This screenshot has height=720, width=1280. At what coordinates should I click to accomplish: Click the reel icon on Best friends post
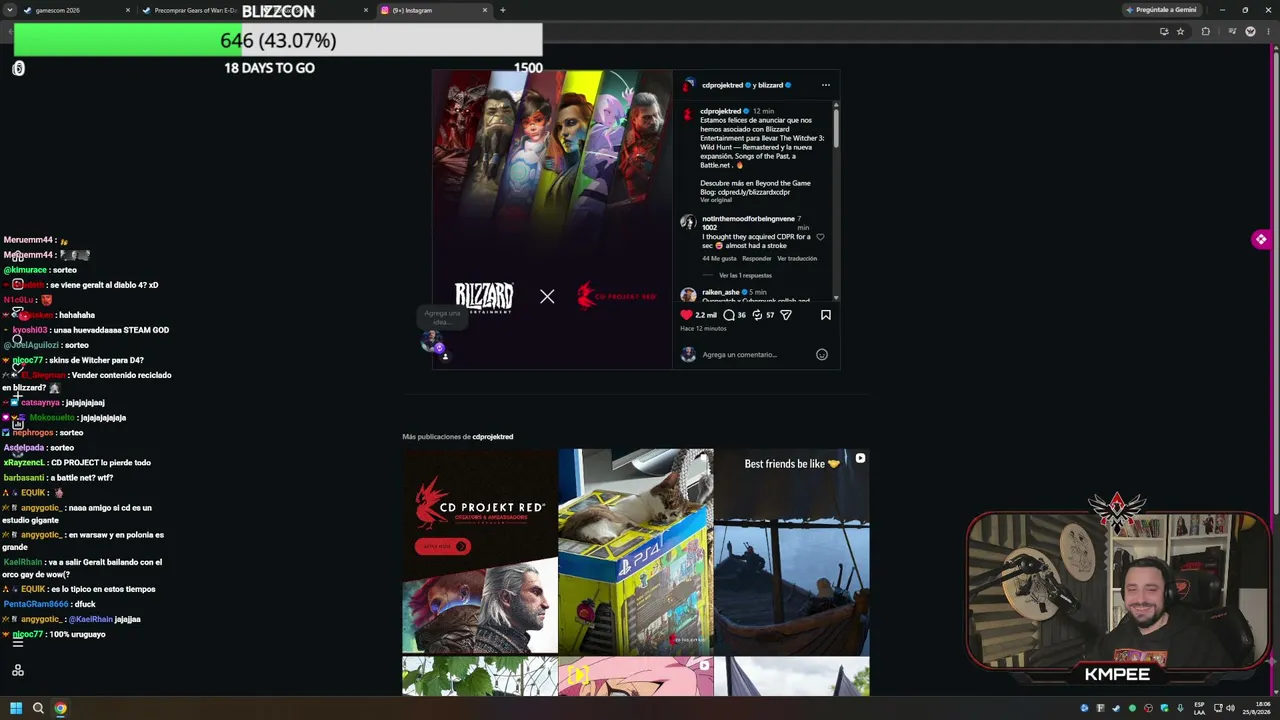(x=860, y=458)
